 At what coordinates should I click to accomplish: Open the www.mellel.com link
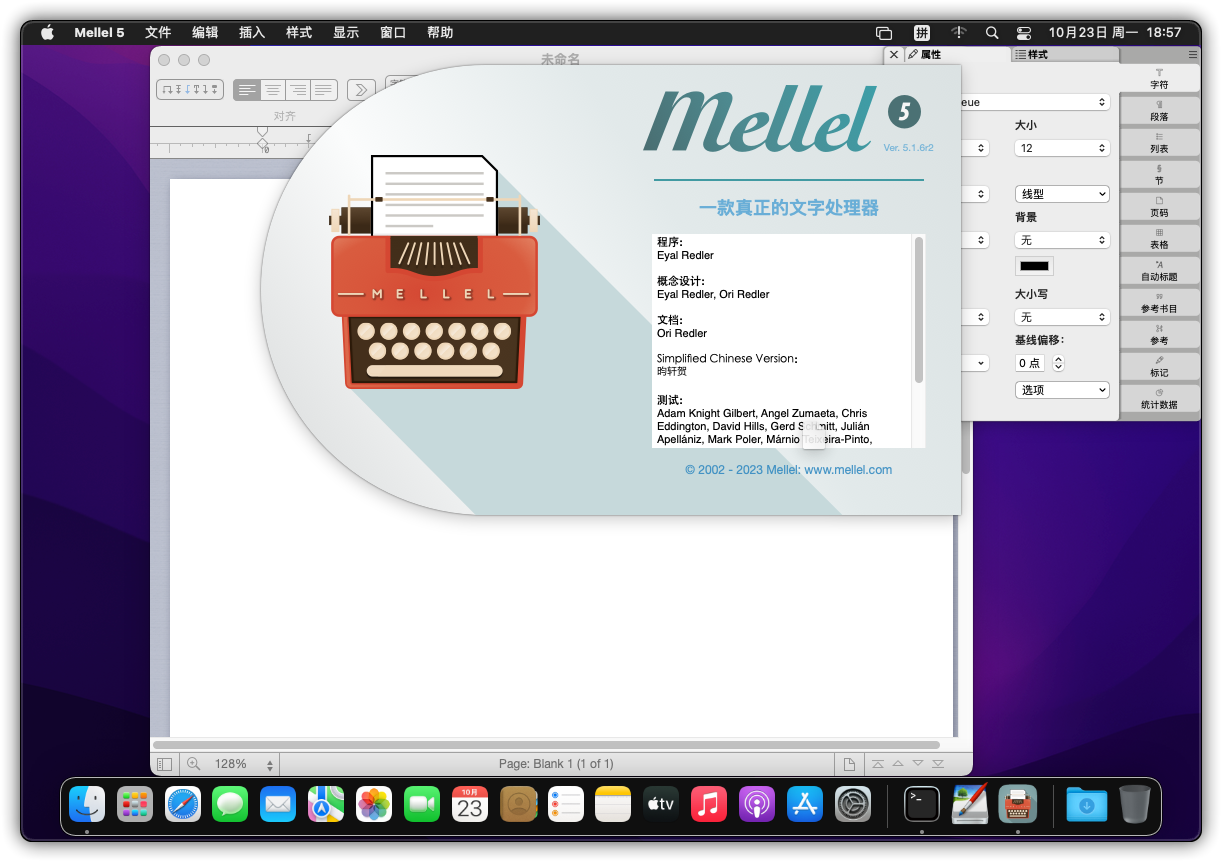tap(848, 470)
